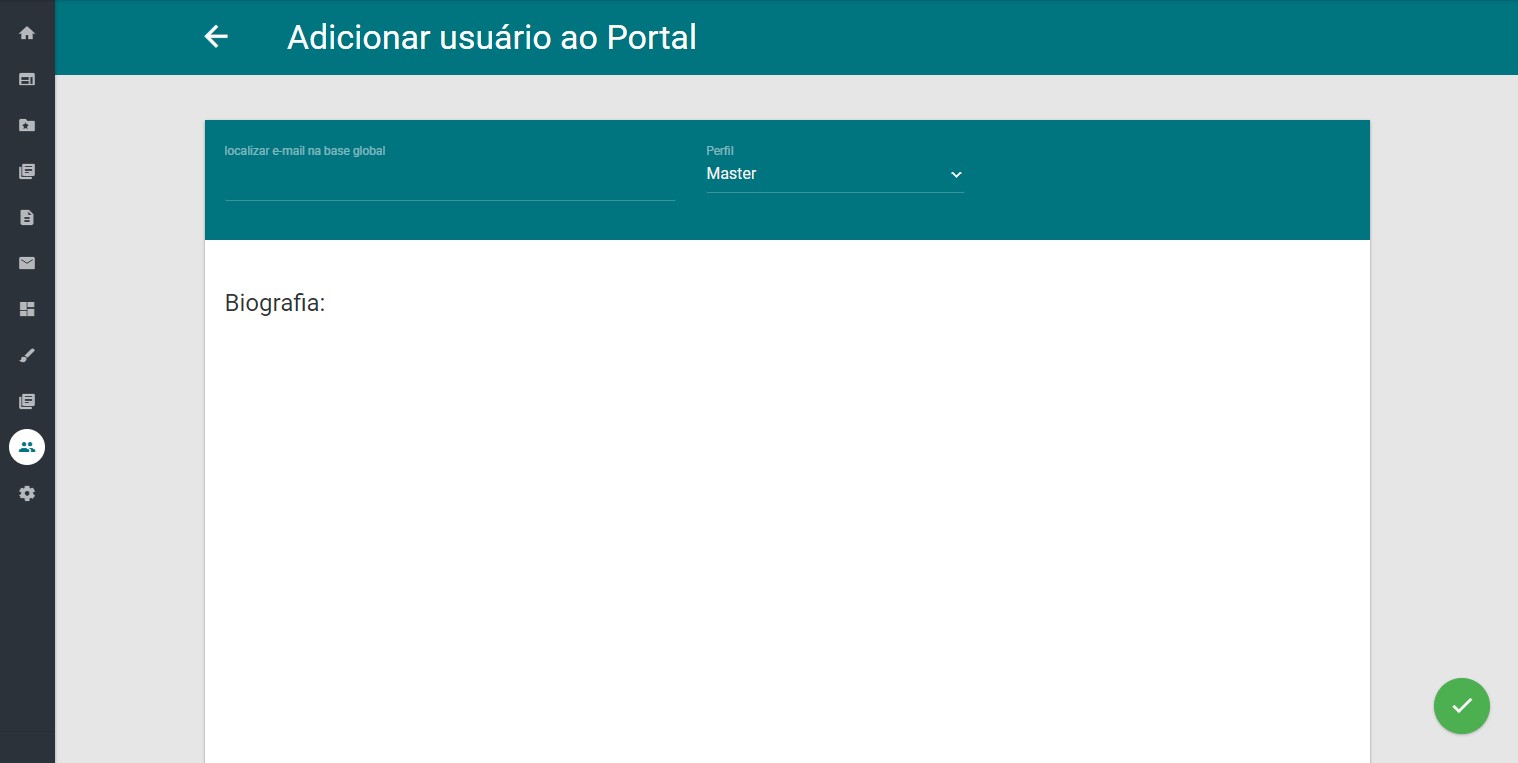The height and width of the screenshot is (763, 1518).
Task: Open the Perfil dropdown showing Master
Action: [x=834, y=174]
